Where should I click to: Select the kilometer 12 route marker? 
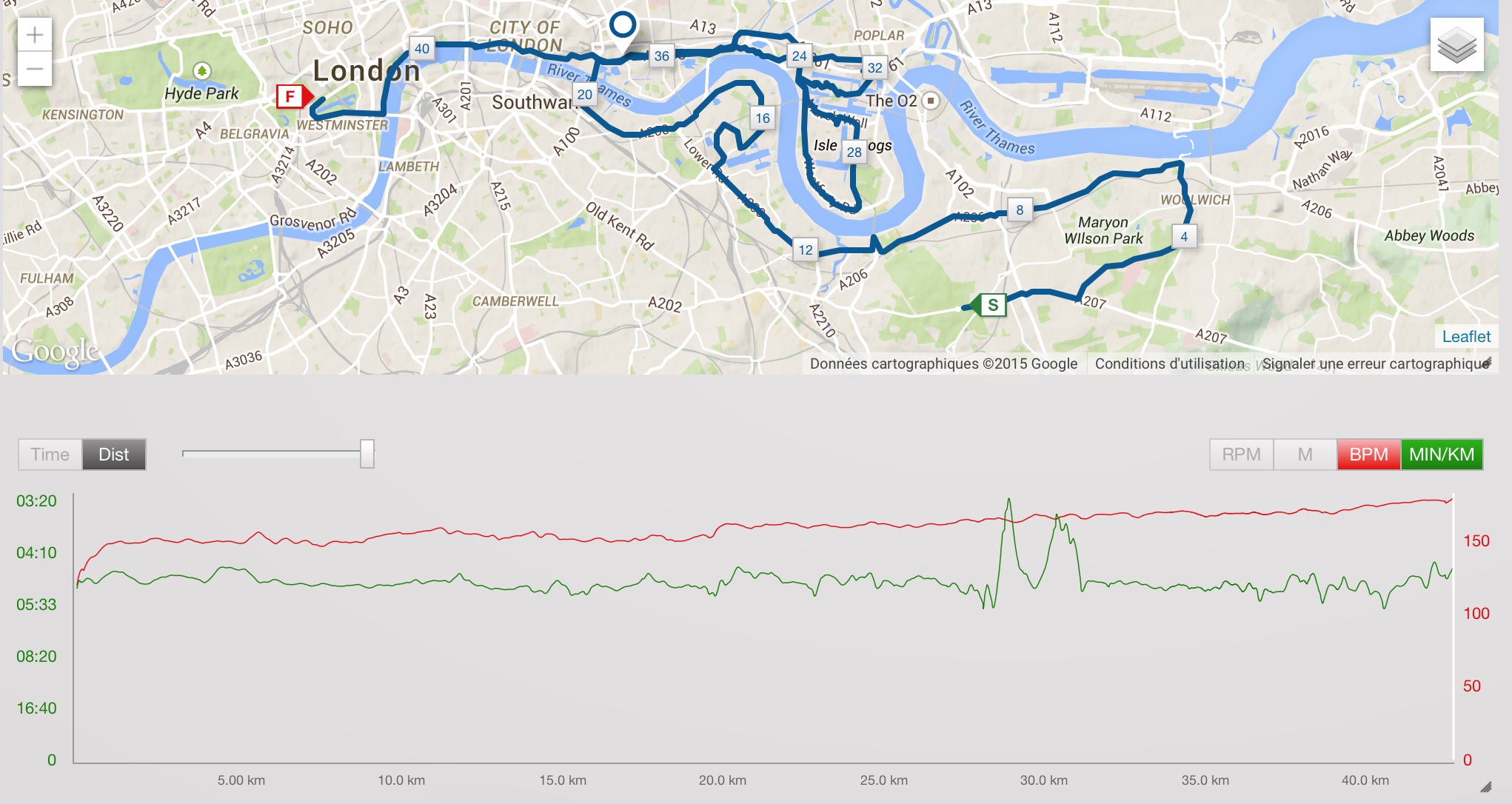click(806, 250)
